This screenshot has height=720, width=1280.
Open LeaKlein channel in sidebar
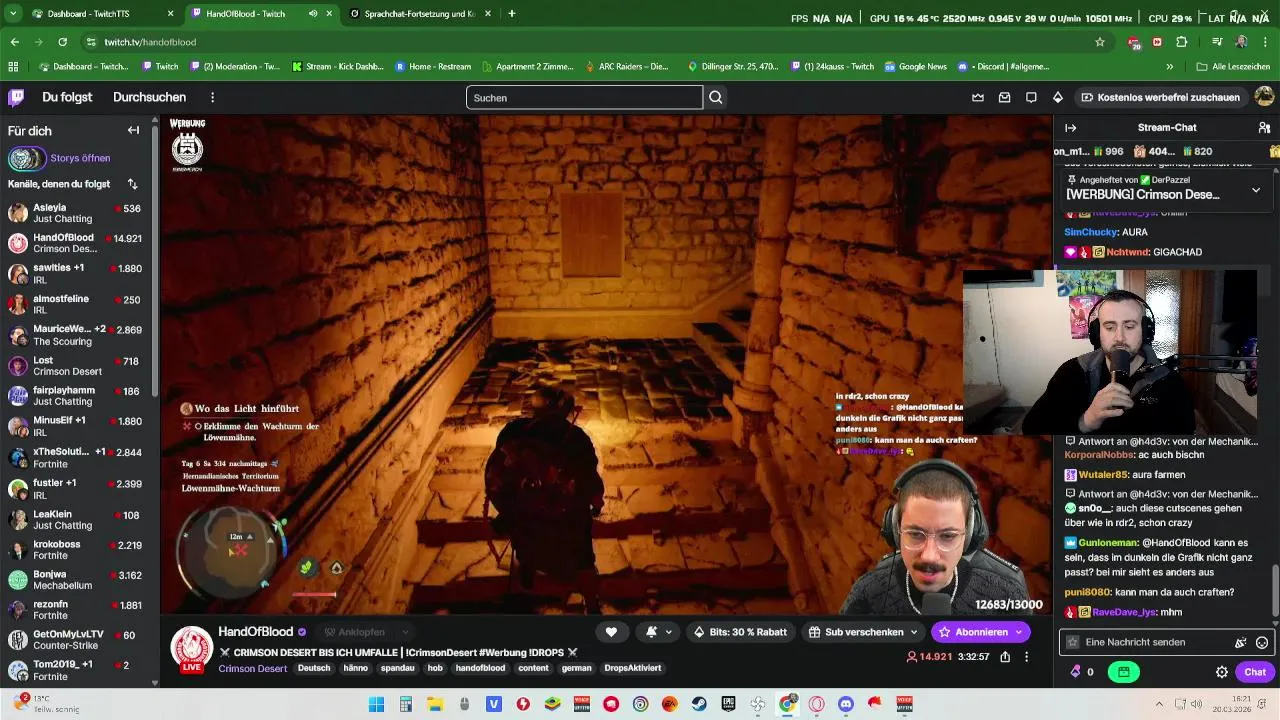75,520
